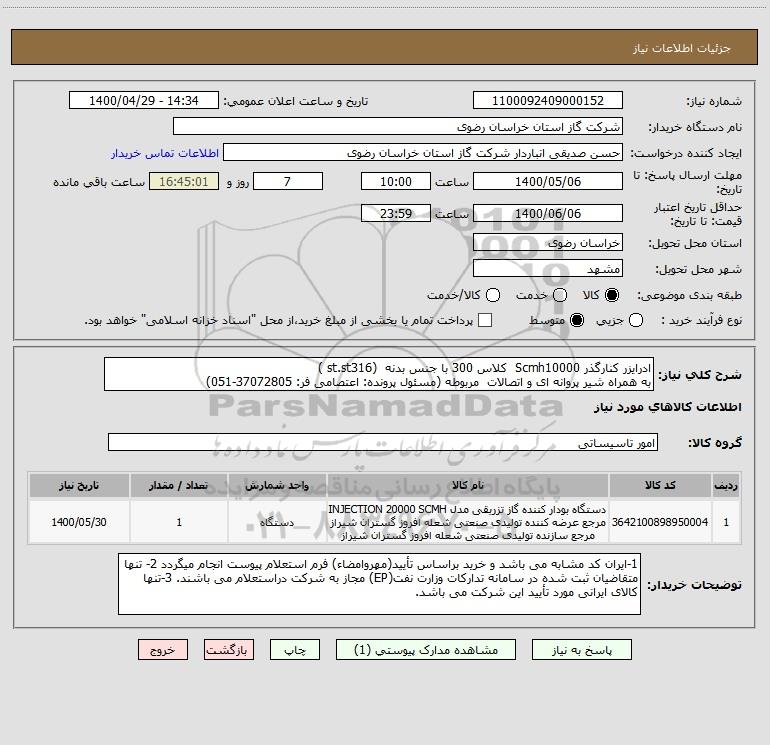Screen dimensions: 770x745
Task: Click the 'نام کالا' column header
Action: click(468, 485)
